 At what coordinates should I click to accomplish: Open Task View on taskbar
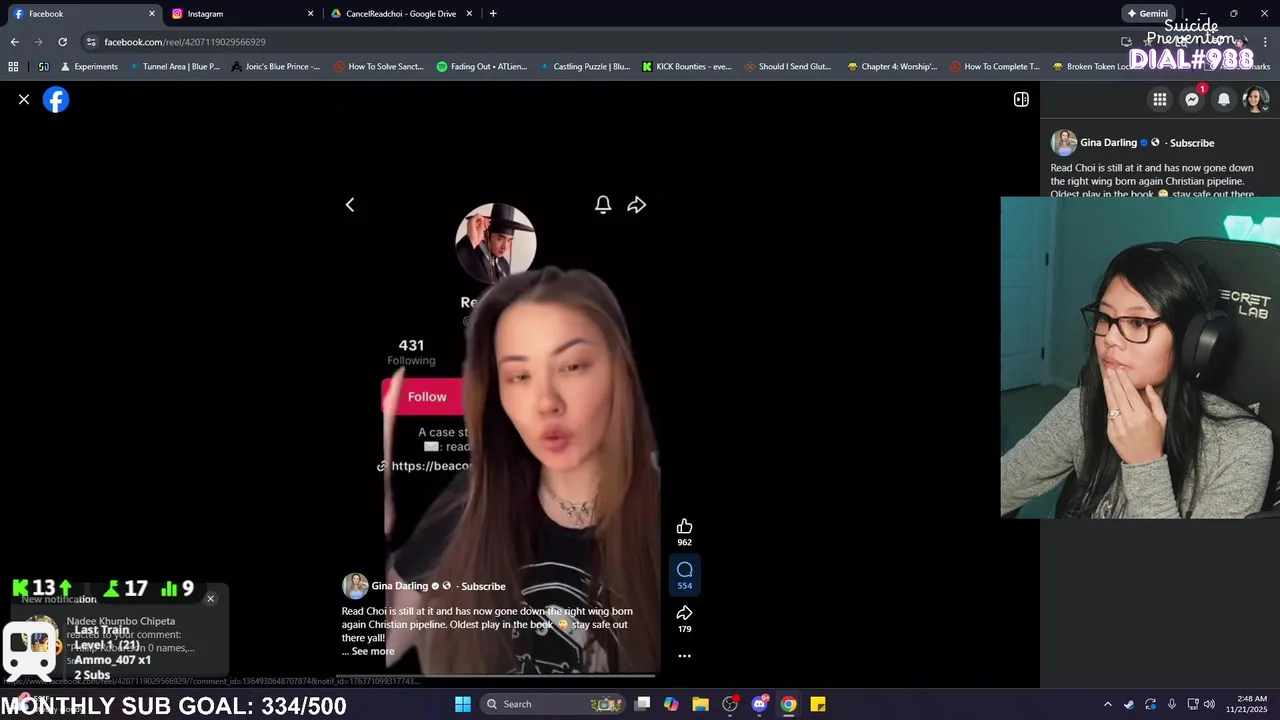click(x=643, y=704)
